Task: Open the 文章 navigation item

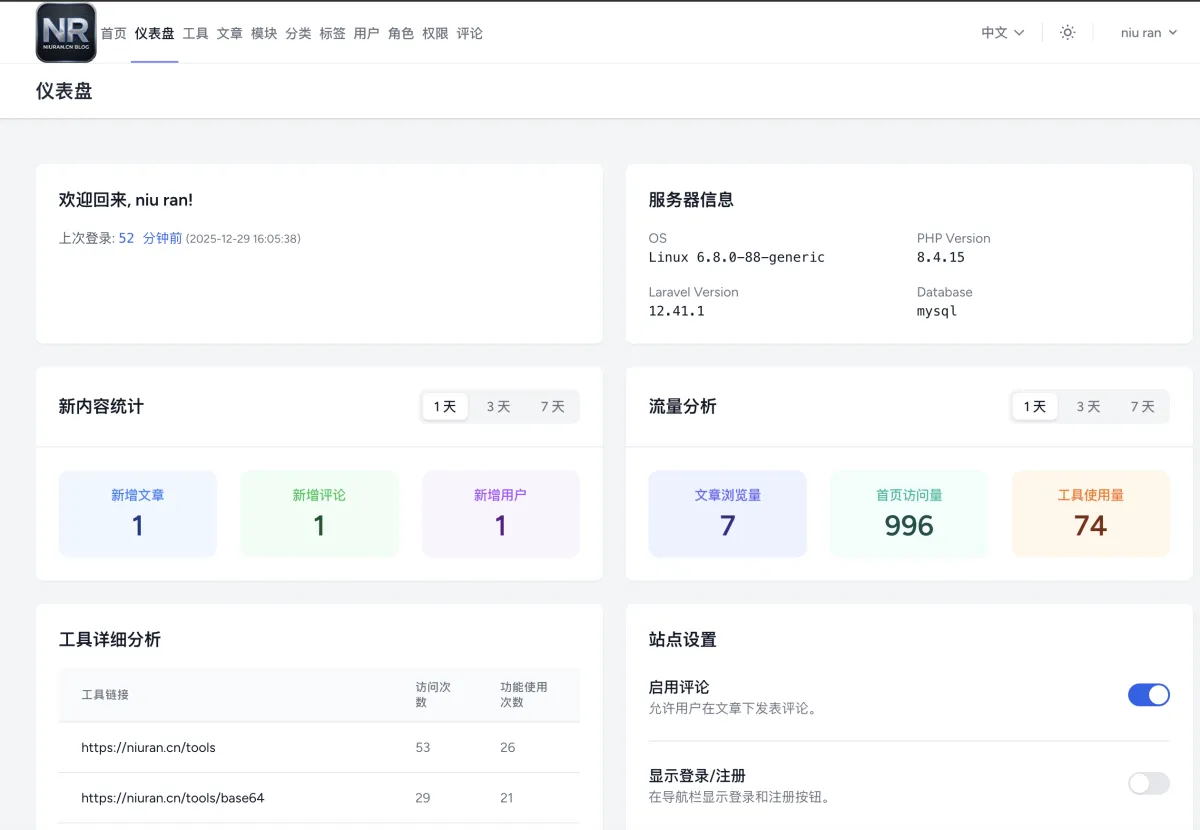Action: 230,33
